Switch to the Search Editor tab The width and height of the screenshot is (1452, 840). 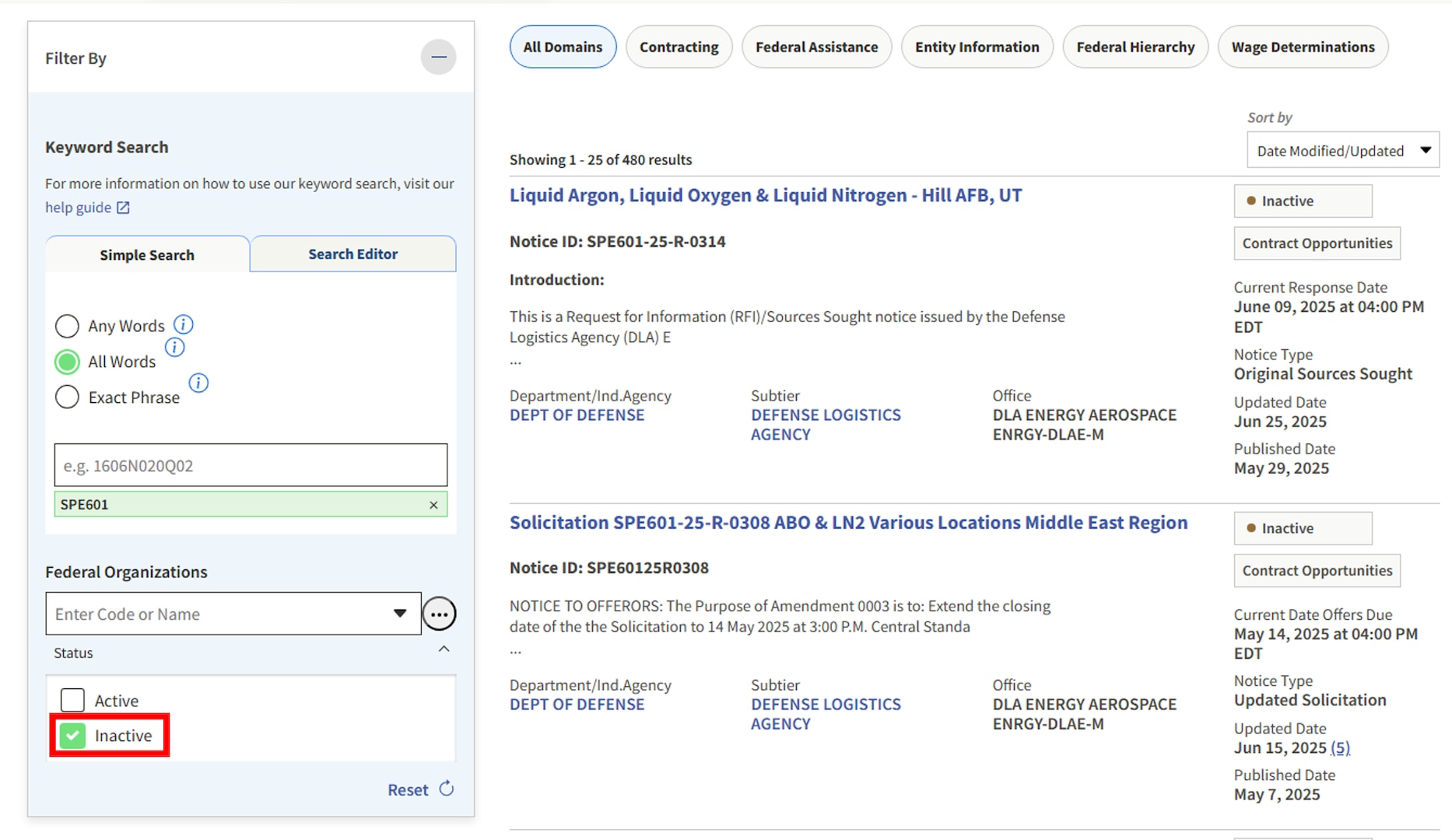click(352, 254)
